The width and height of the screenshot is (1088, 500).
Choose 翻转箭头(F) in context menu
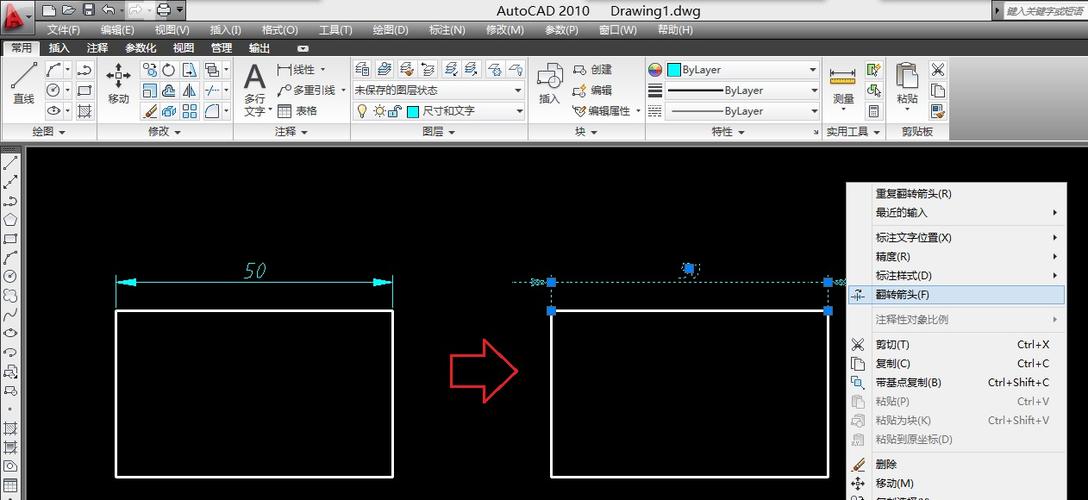[957, 295]
